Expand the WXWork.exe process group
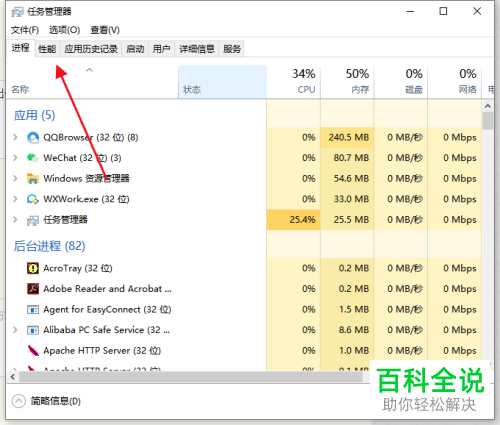This screenshot has width=500, height=425. (x=15, y=199)
